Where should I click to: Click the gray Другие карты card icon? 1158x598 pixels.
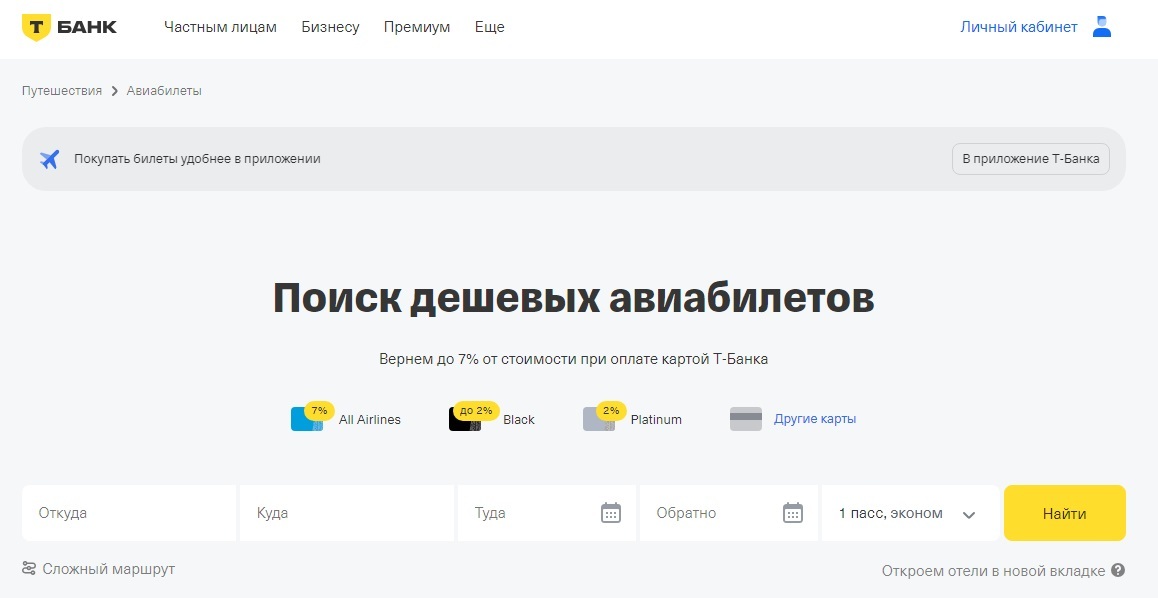pos(746,419)
